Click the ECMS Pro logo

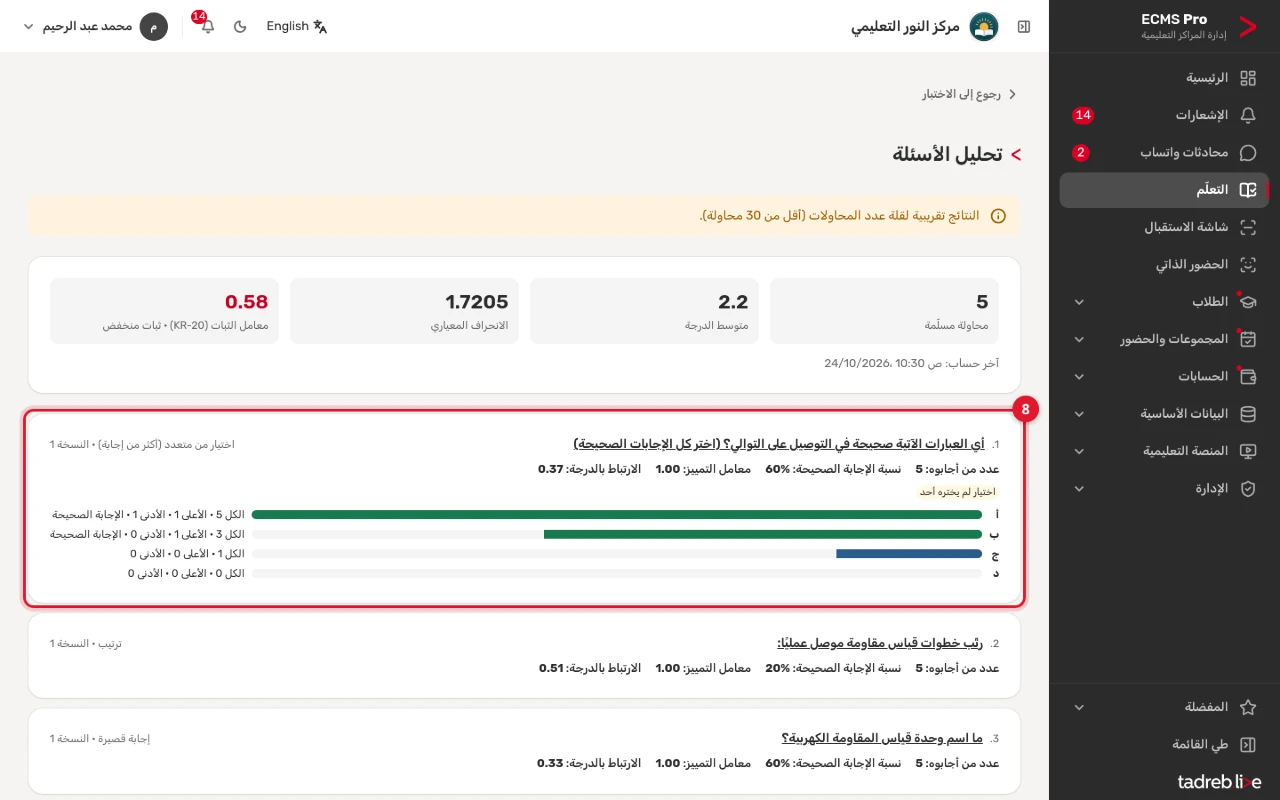tap(1248, 27)
